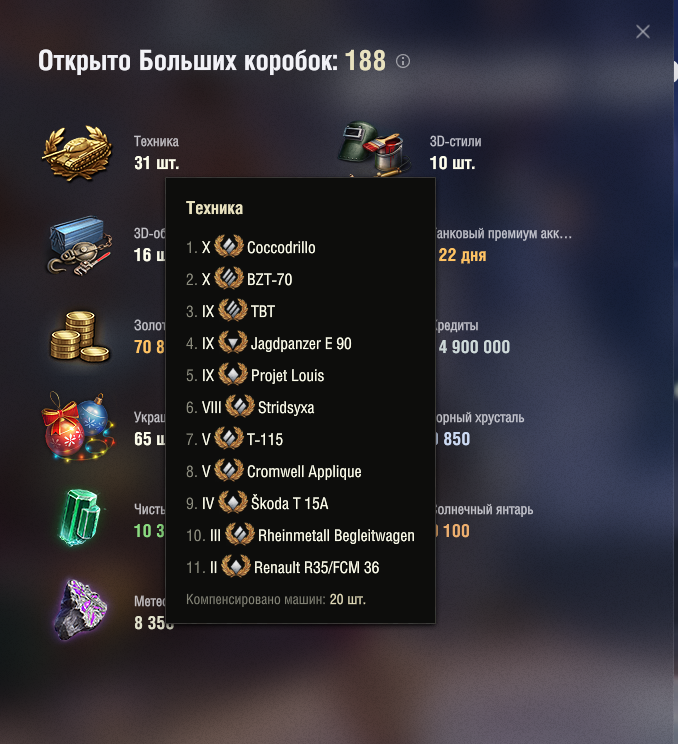The height and width of the screenshot is (744, 678).
Task: Click the info icon next to 188
Action: (x=403, y=61)
